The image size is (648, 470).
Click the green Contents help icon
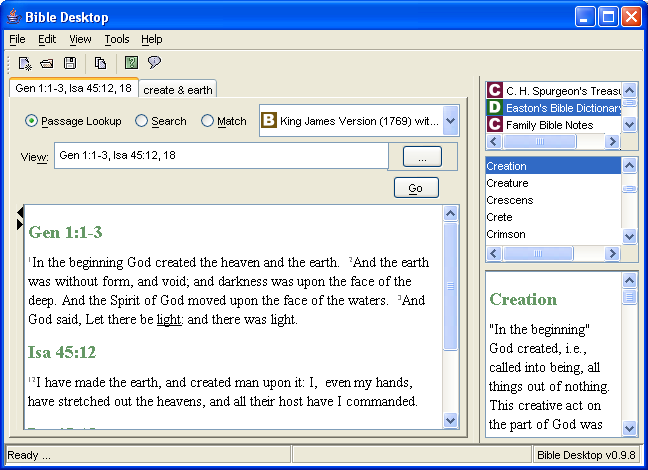tap(131, 62)
